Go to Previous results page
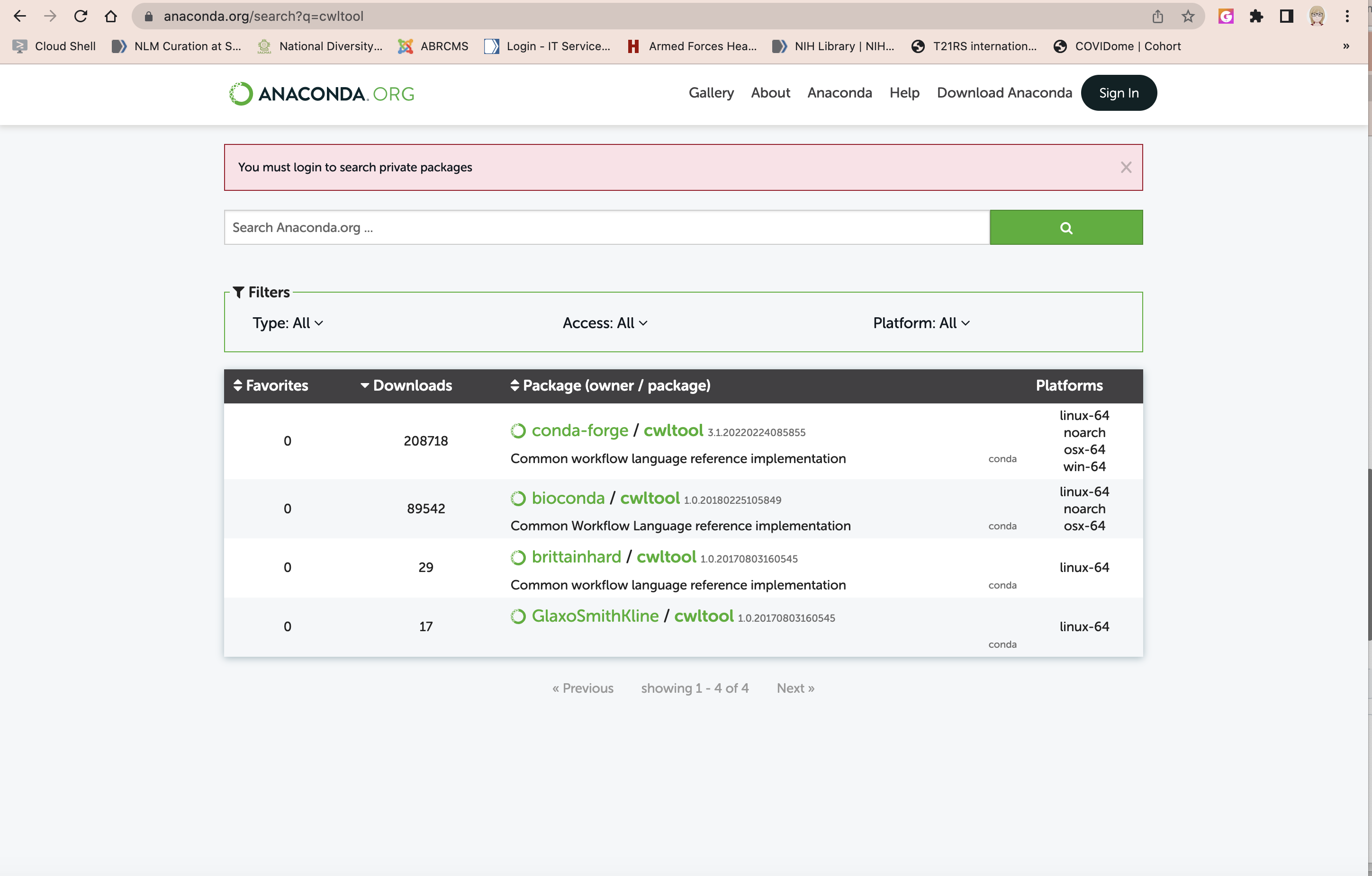1372x876 pixels. click(582, 688)
